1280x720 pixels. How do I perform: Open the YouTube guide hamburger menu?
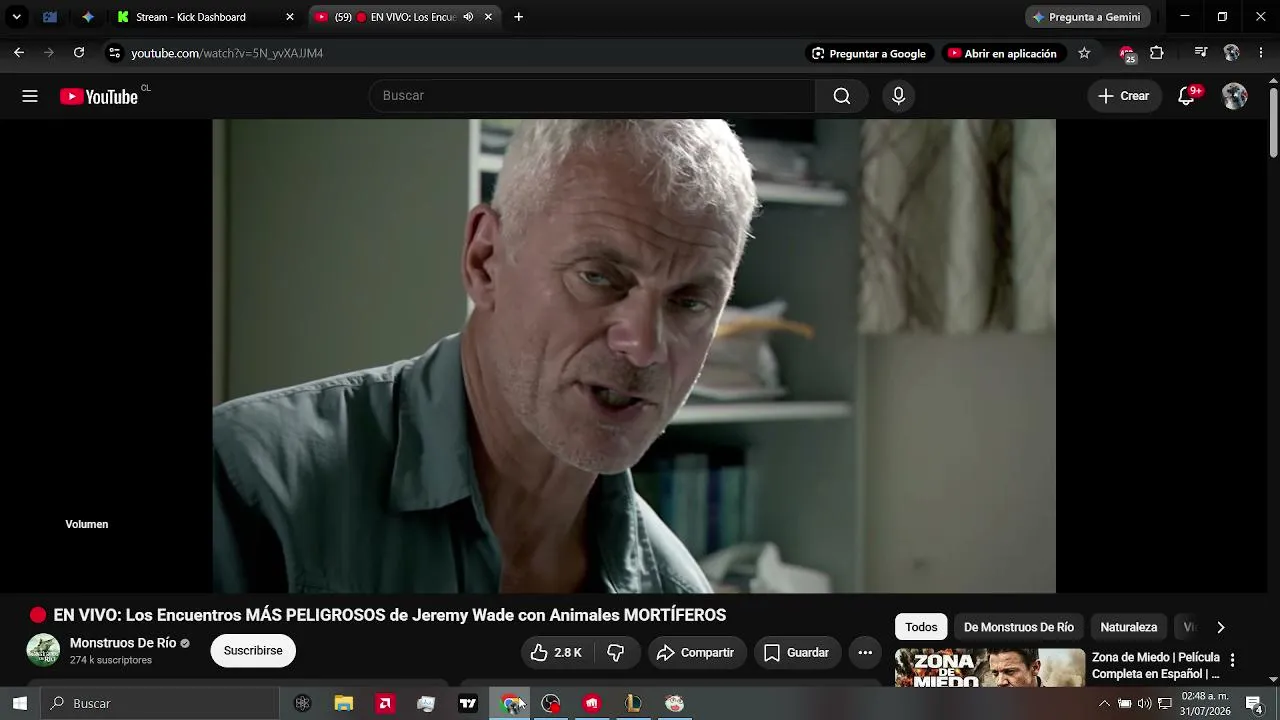coord(30,96)
